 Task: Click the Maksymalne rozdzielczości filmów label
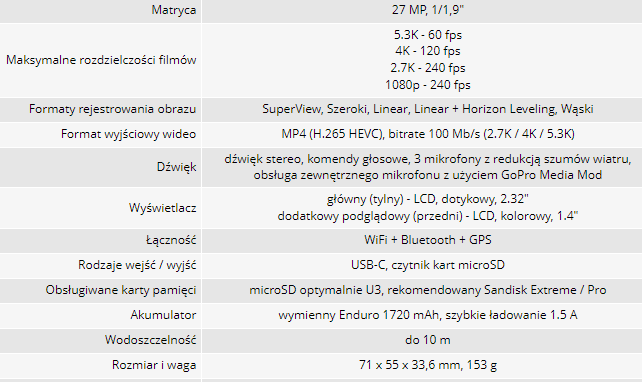pyautogui.click(x=101, y=60)
